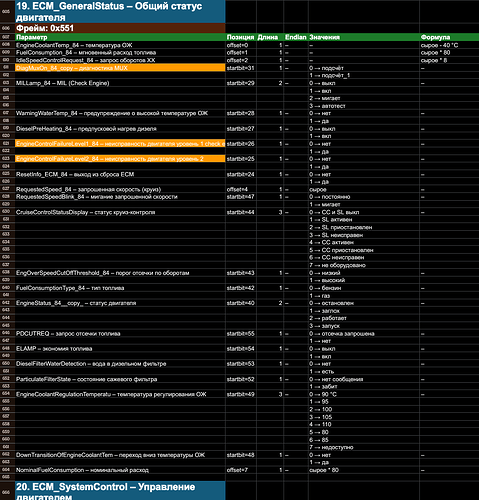Click the 'startbit=26' position cell
This screenshot has height=500, width=479.
pos(241,144)
